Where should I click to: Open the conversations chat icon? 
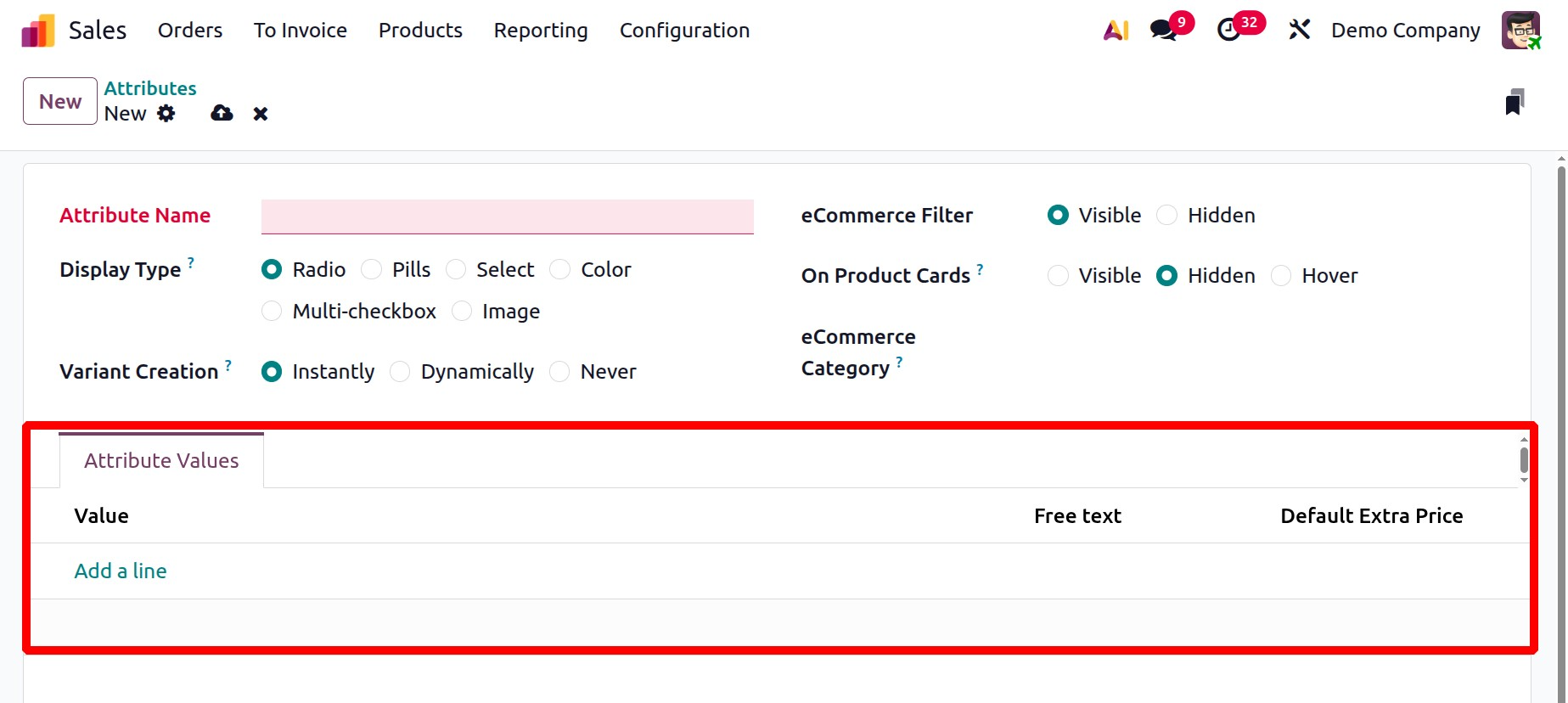pyautogui.click(x=1163, y=31)
